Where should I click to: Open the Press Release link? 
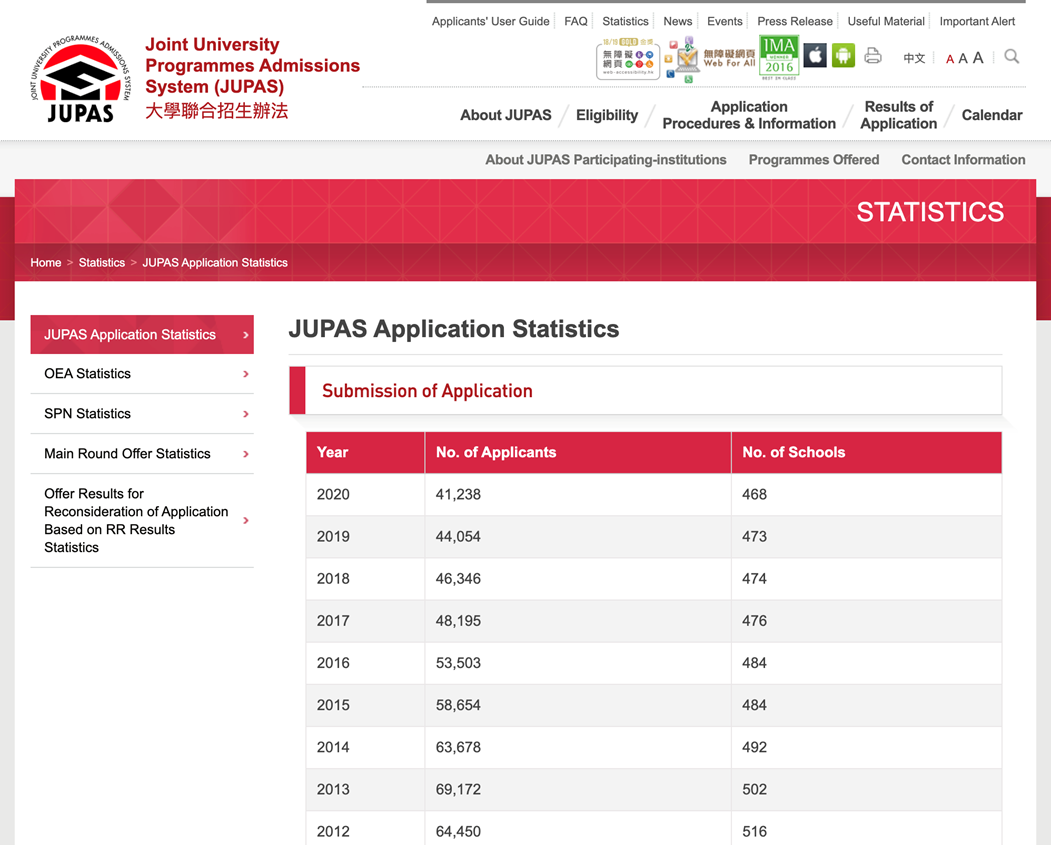coord(795,21)
